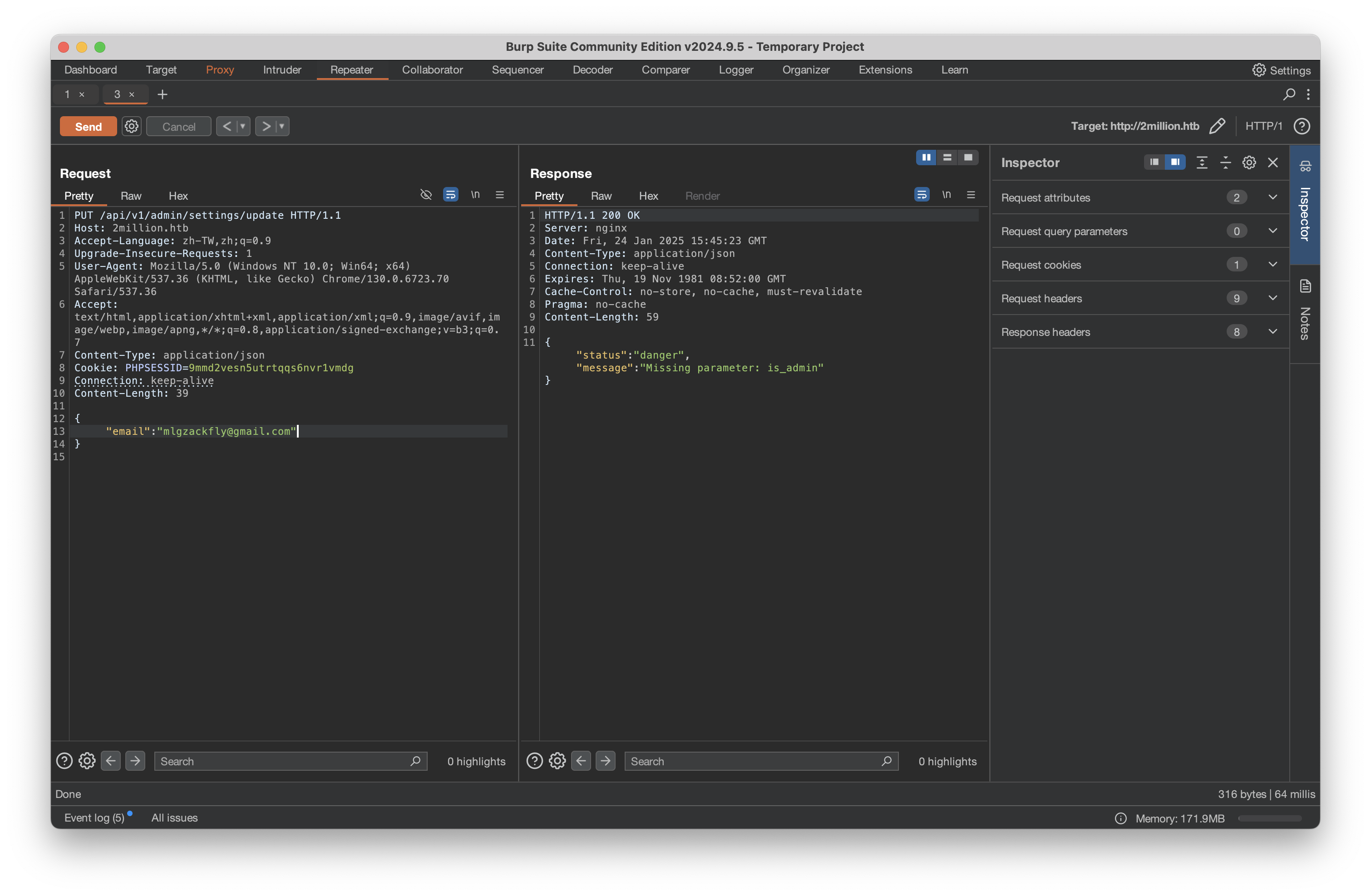This screenshot has width=1371, height=896.
Task: Click the edit target pencil icon
Action: coord(1217,126)
